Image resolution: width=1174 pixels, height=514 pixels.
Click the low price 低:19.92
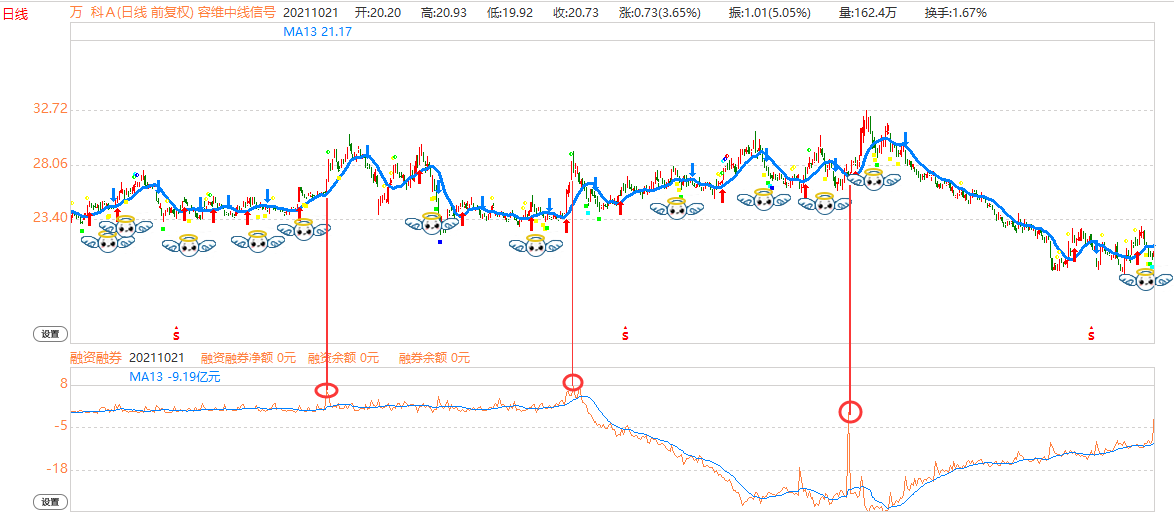[511, 13]
